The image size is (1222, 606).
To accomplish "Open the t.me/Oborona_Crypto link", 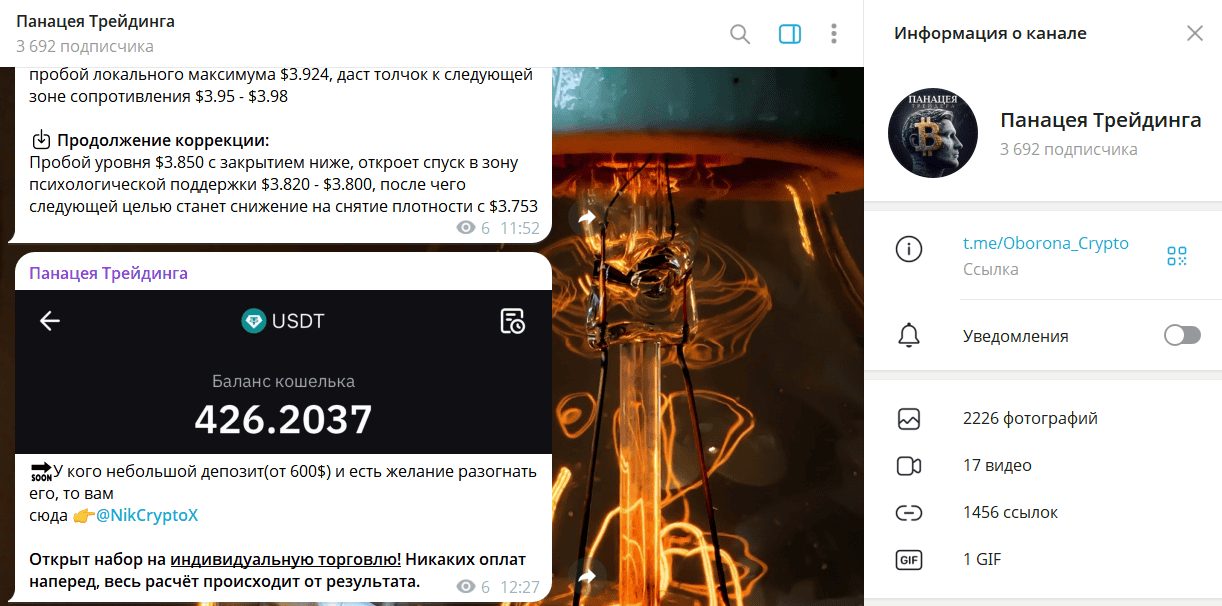I will [x=1045, y=243].
